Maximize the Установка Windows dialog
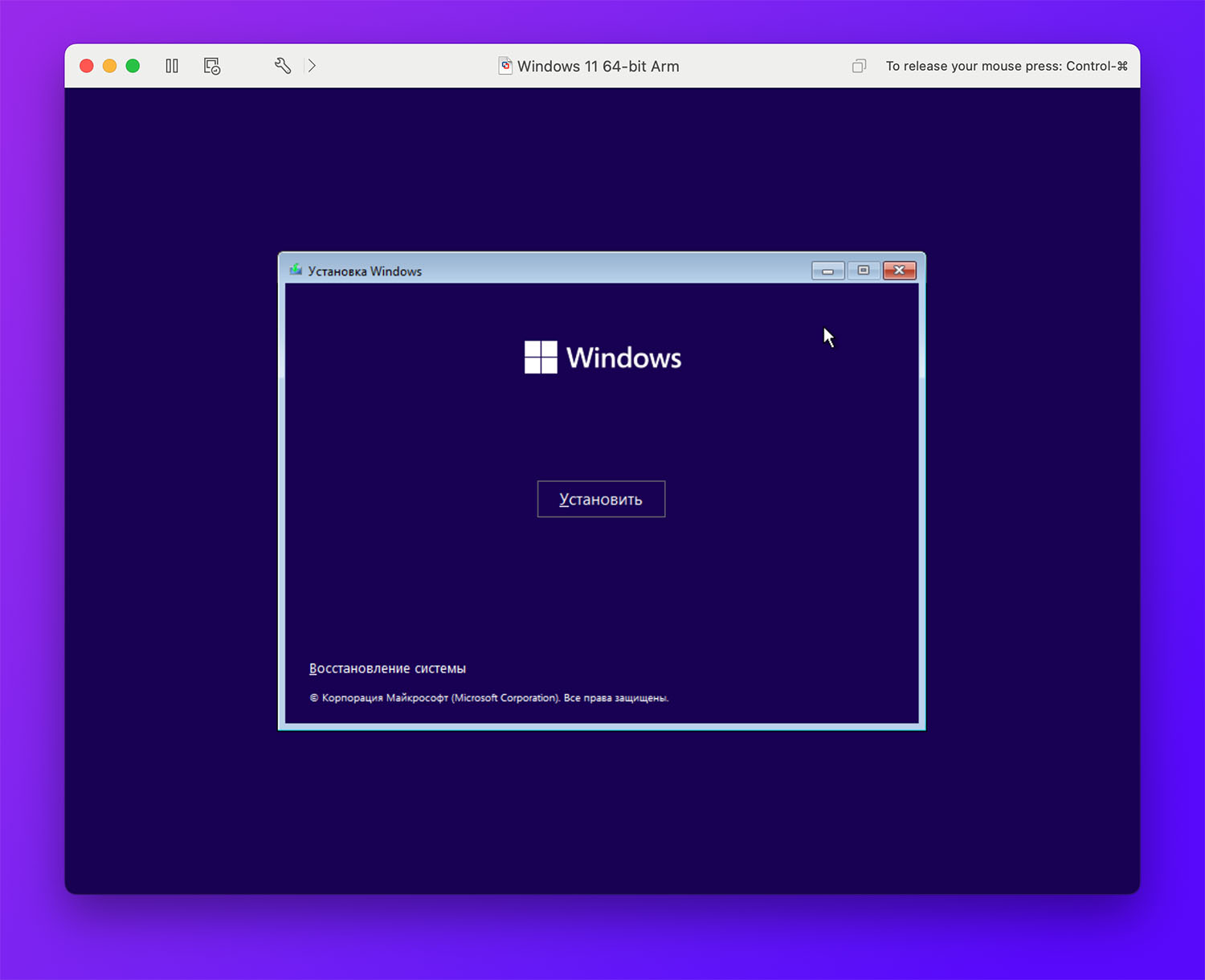This screenshot has height=980, width=1205. click(x=864, y=271)
